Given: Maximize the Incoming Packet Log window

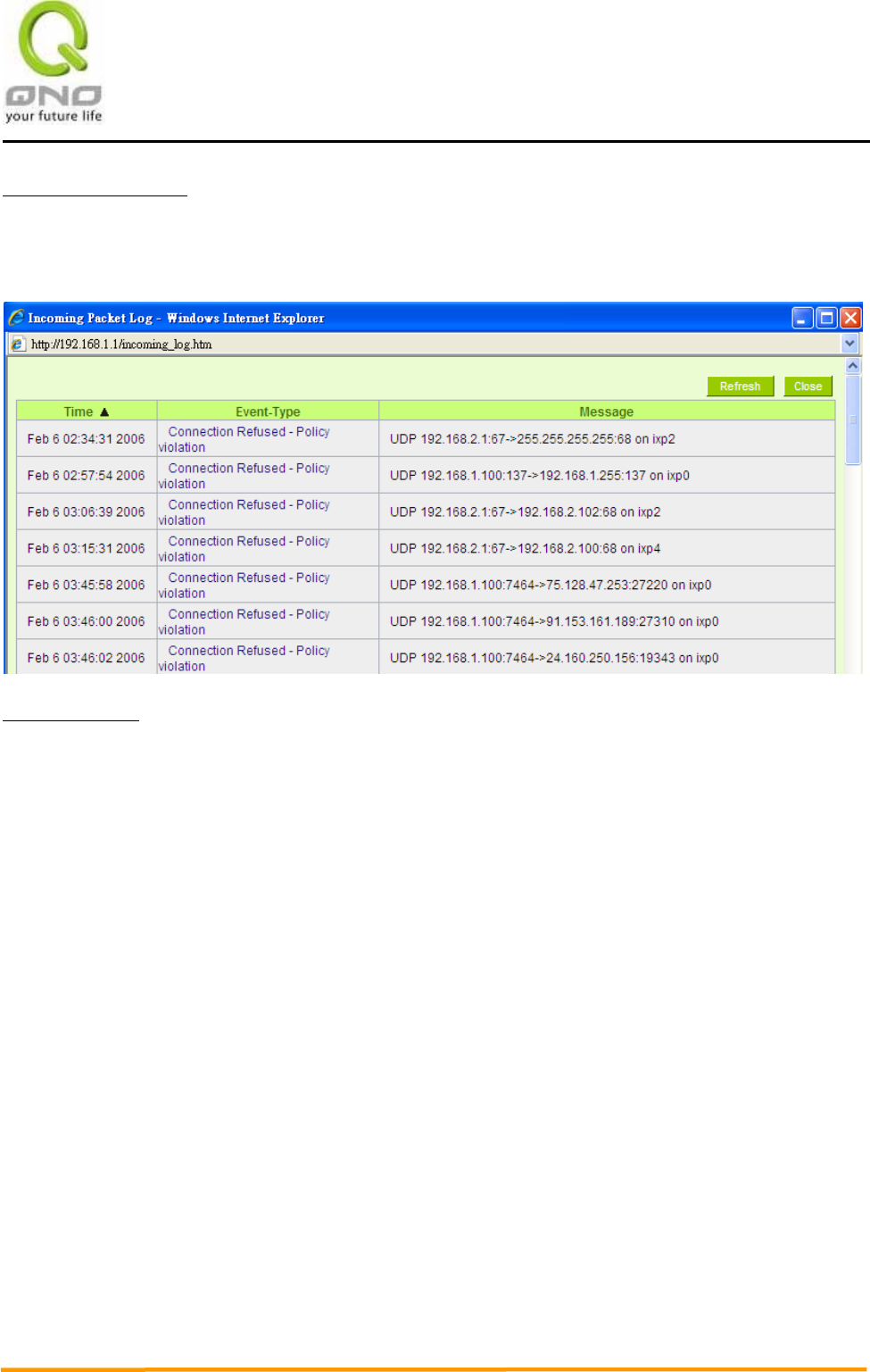Looking at the screenshot, I should coord(826,318).
